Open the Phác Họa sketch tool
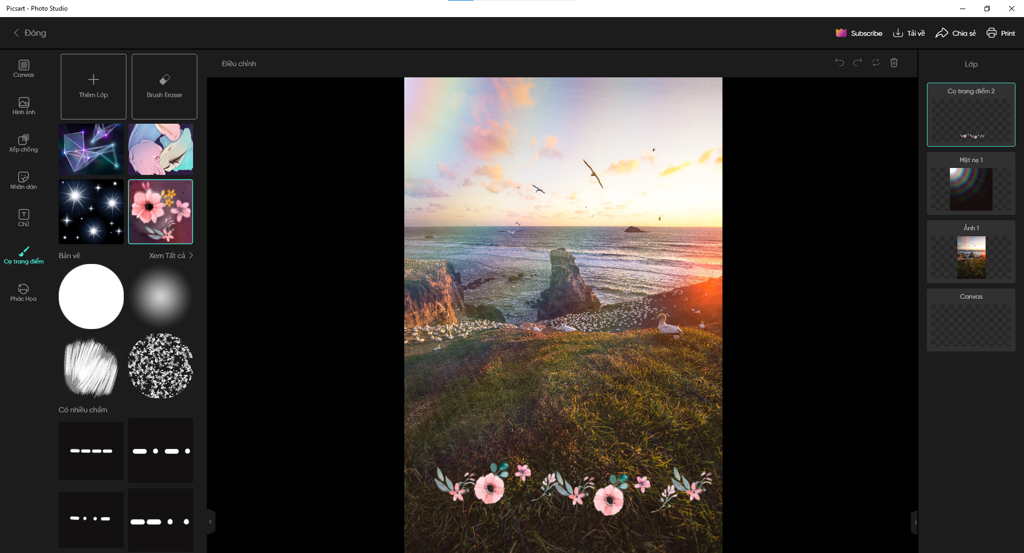The width and height of the screenshot is (1024, 553). pos(24,292)
